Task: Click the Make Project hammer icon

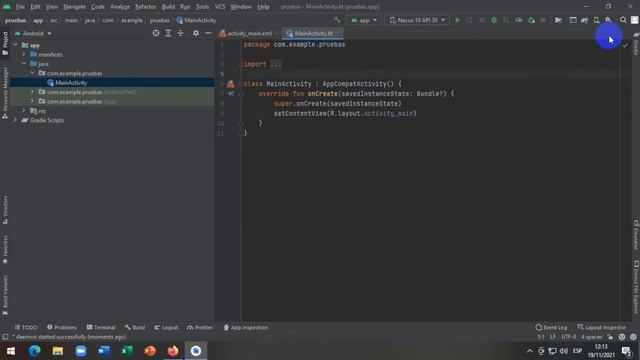Action: coord(337,20)
